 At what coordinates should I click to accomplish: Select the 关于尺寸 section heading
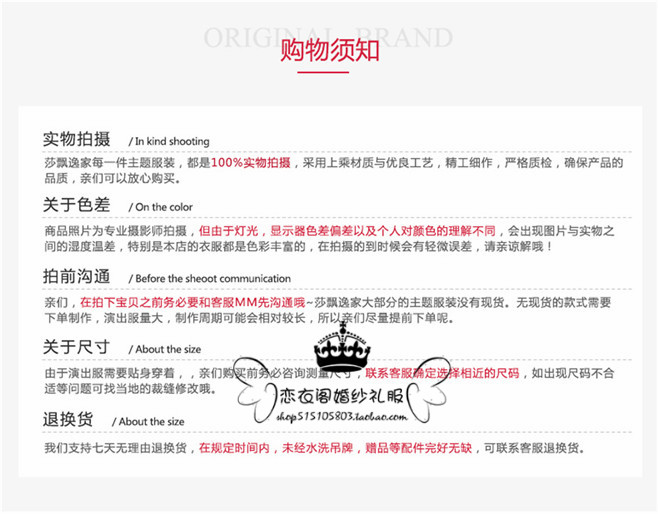click(76, 347)
